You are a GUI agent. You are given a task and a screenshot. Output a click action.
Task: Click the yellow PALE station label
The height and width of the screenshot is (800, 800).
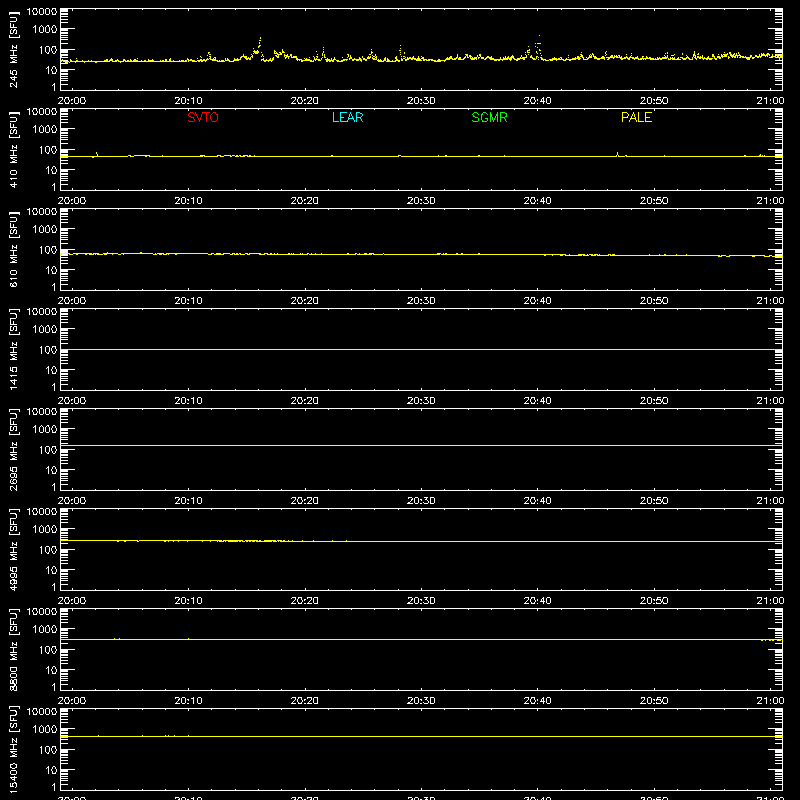tap(636, 117)
